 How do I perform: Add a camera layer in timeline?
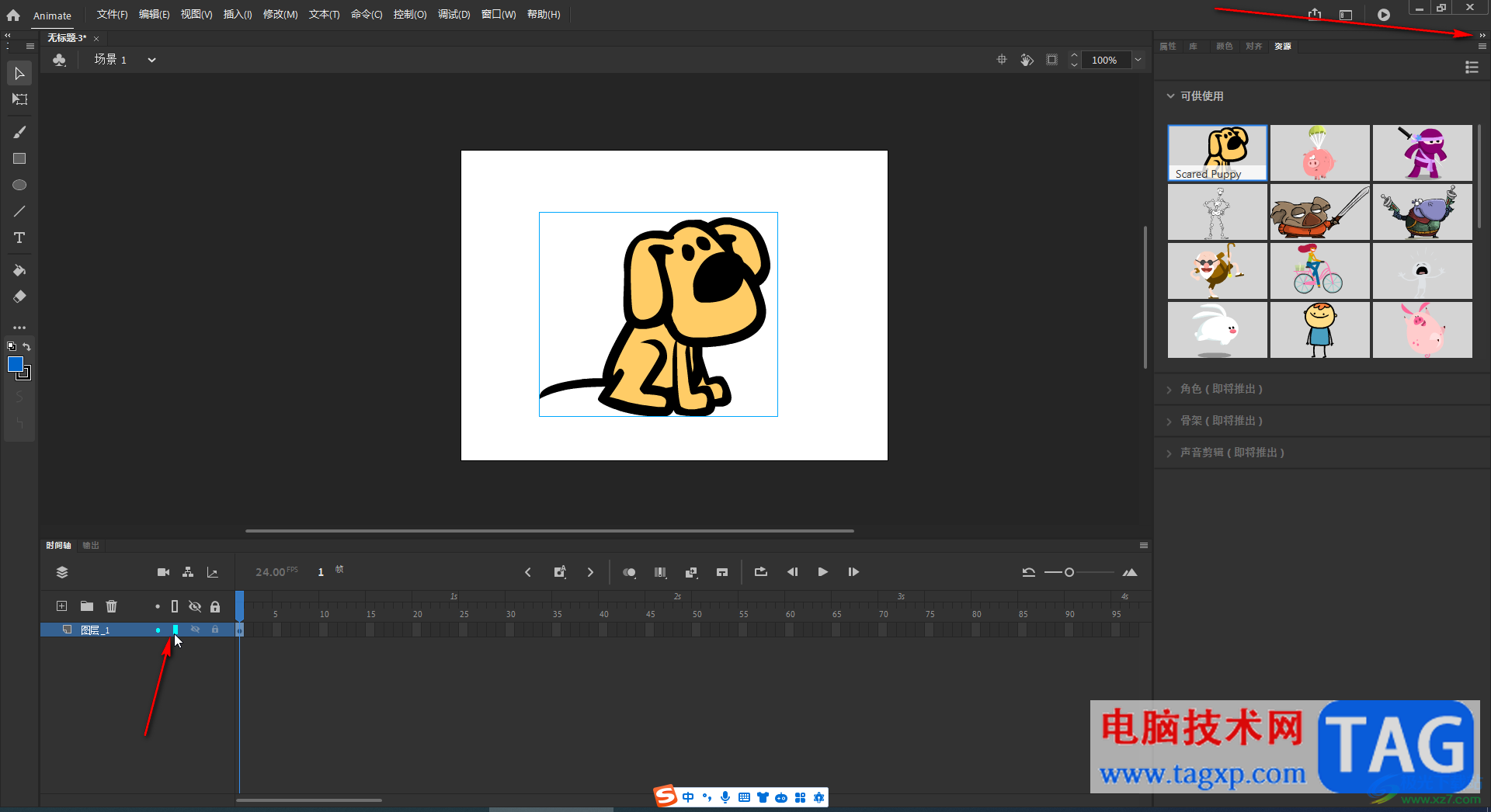point(163,572)
